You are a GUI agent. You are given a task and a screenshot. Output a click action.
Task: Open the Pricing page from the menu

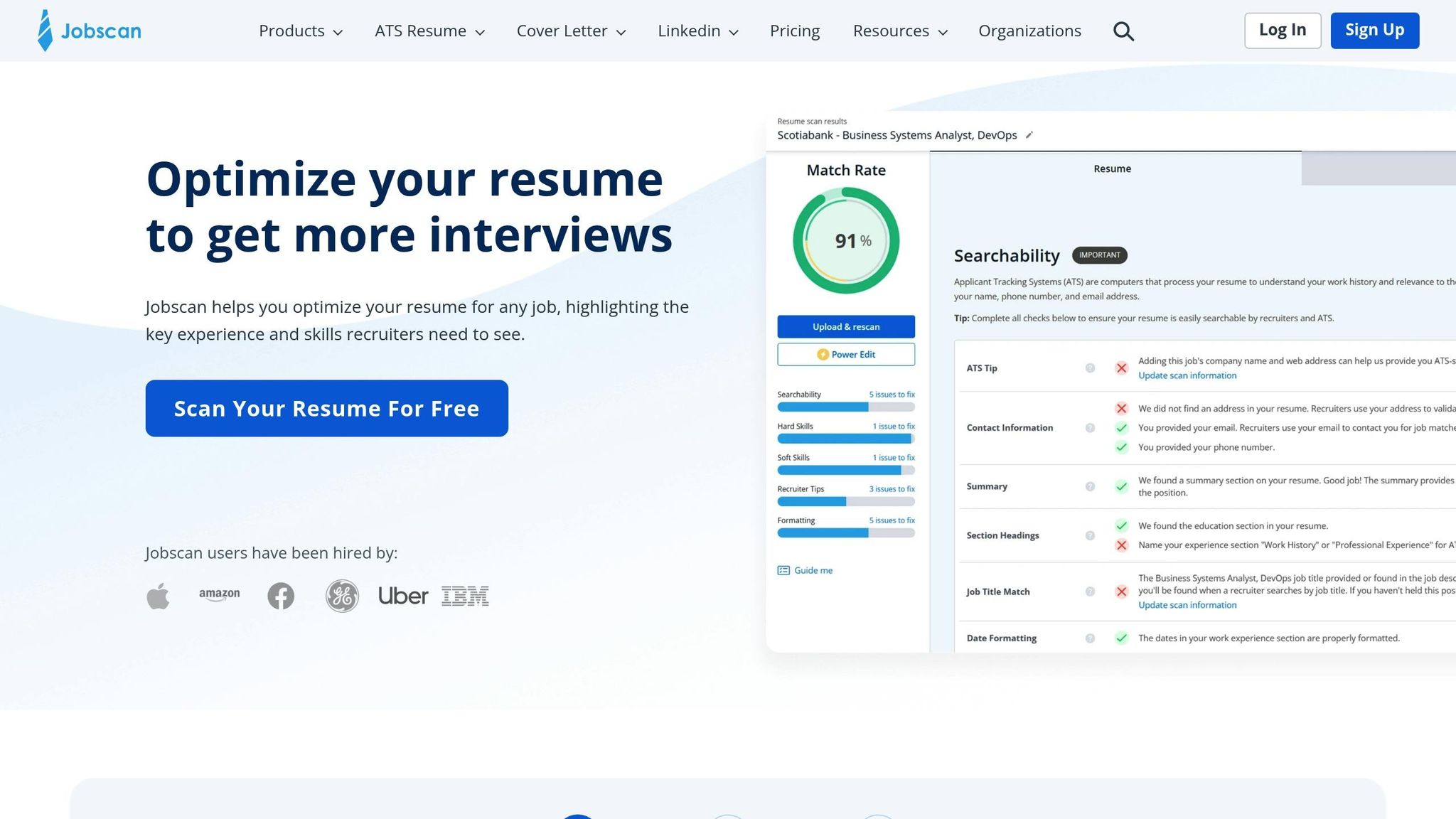794,31
